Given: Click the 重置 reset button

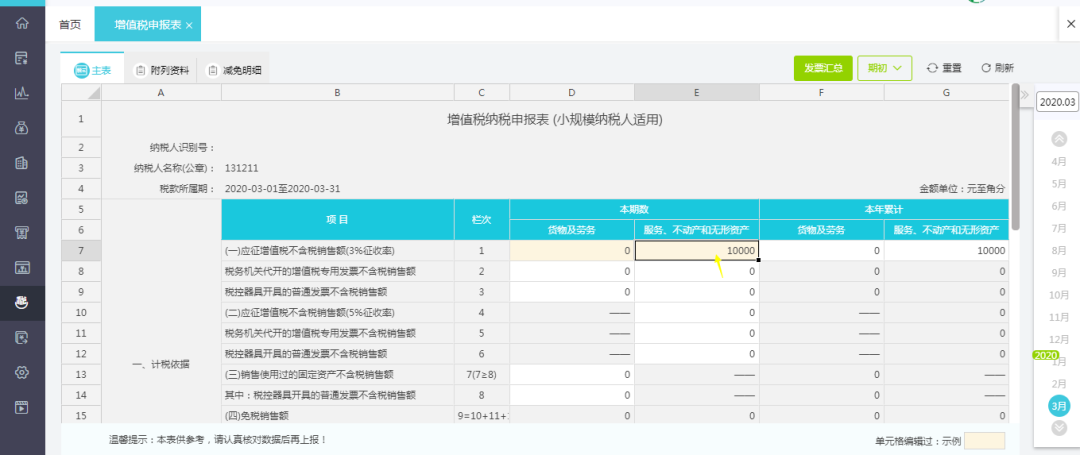Looking at the screenshot, I should point(944,68).
